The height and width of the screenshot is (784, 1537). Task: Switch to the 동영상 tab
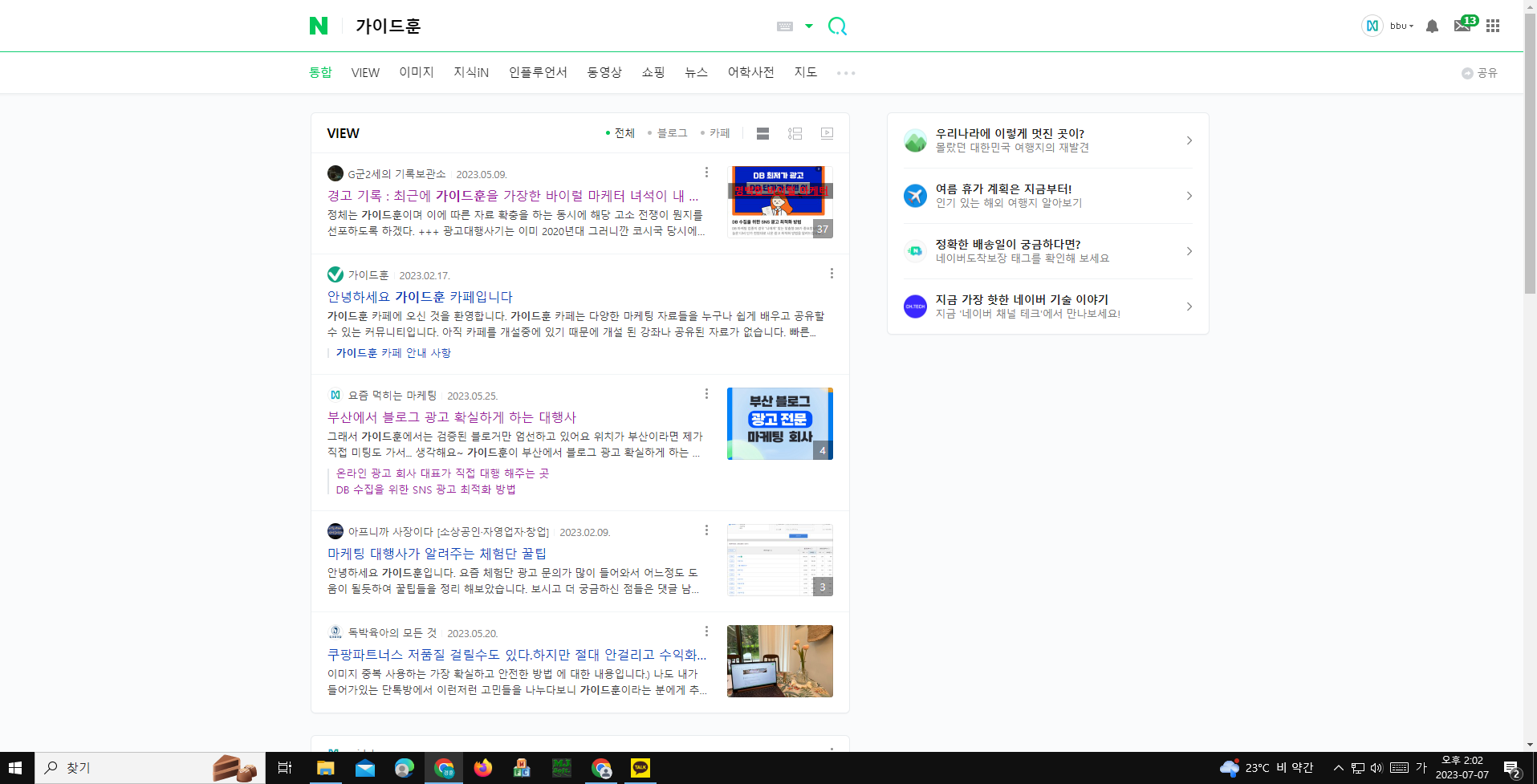[x=604, y=72]
